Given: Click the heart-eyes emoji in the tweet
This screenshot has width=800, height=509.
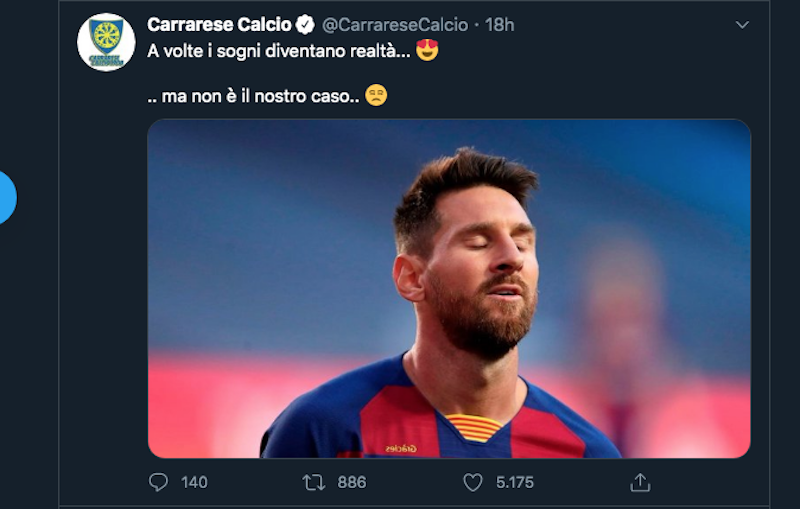Looking at the screenshot, I should coord(428,50).
